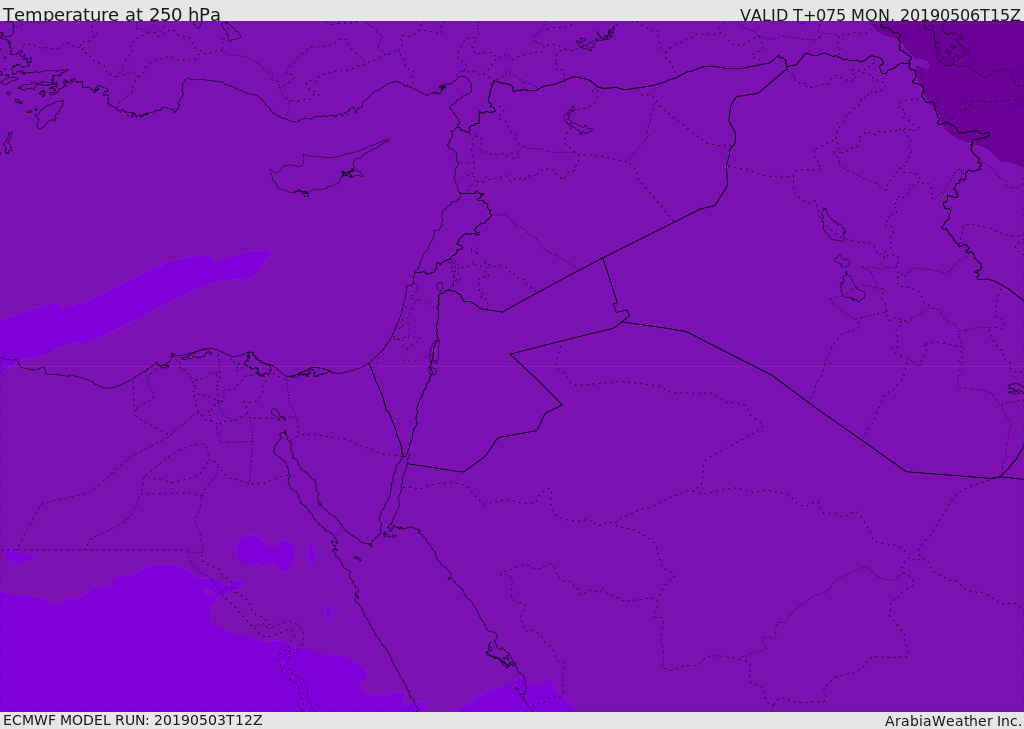Click the 'ECMWF MODEL RUN: 20190503T12Z' text
Viewport: 1024px width, 729px height.
(x=133, y=720)
